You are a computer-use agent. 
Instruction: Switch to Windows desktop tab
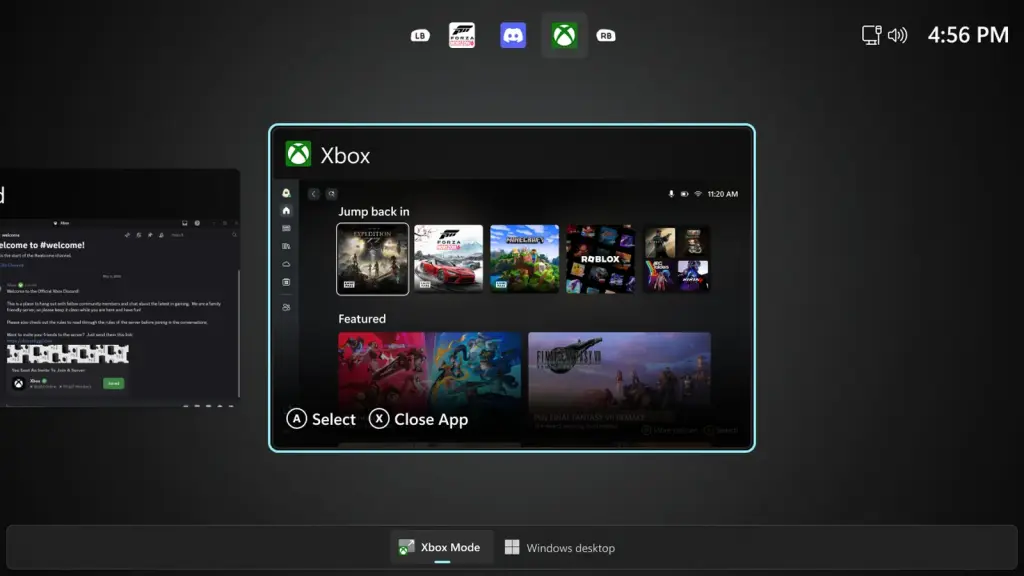[560, 547]
